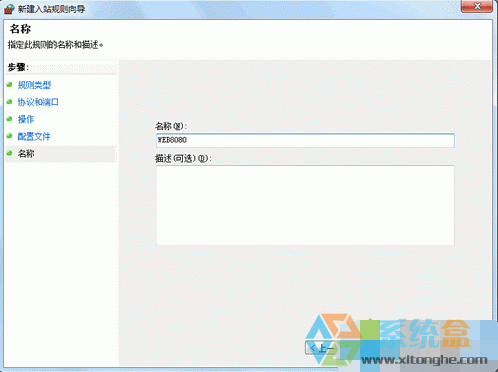Screen dimensions: 498x372
Task: Go to the 操作 step
Action: coord(26,119)
